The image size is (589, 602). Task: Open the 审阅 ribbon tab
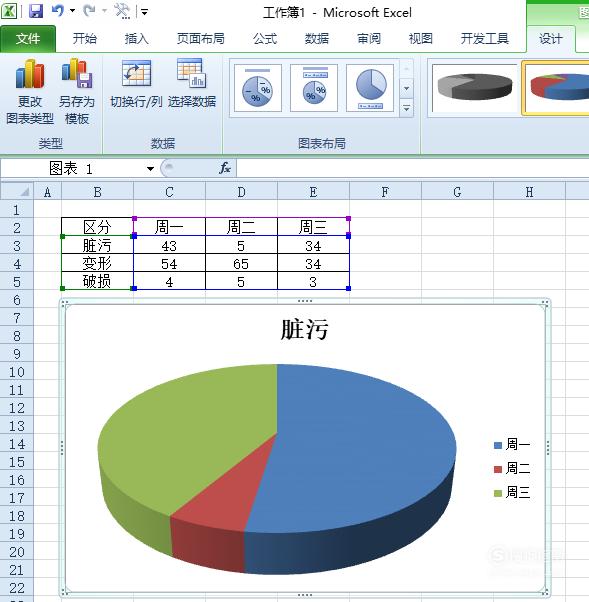click(369, 39)
